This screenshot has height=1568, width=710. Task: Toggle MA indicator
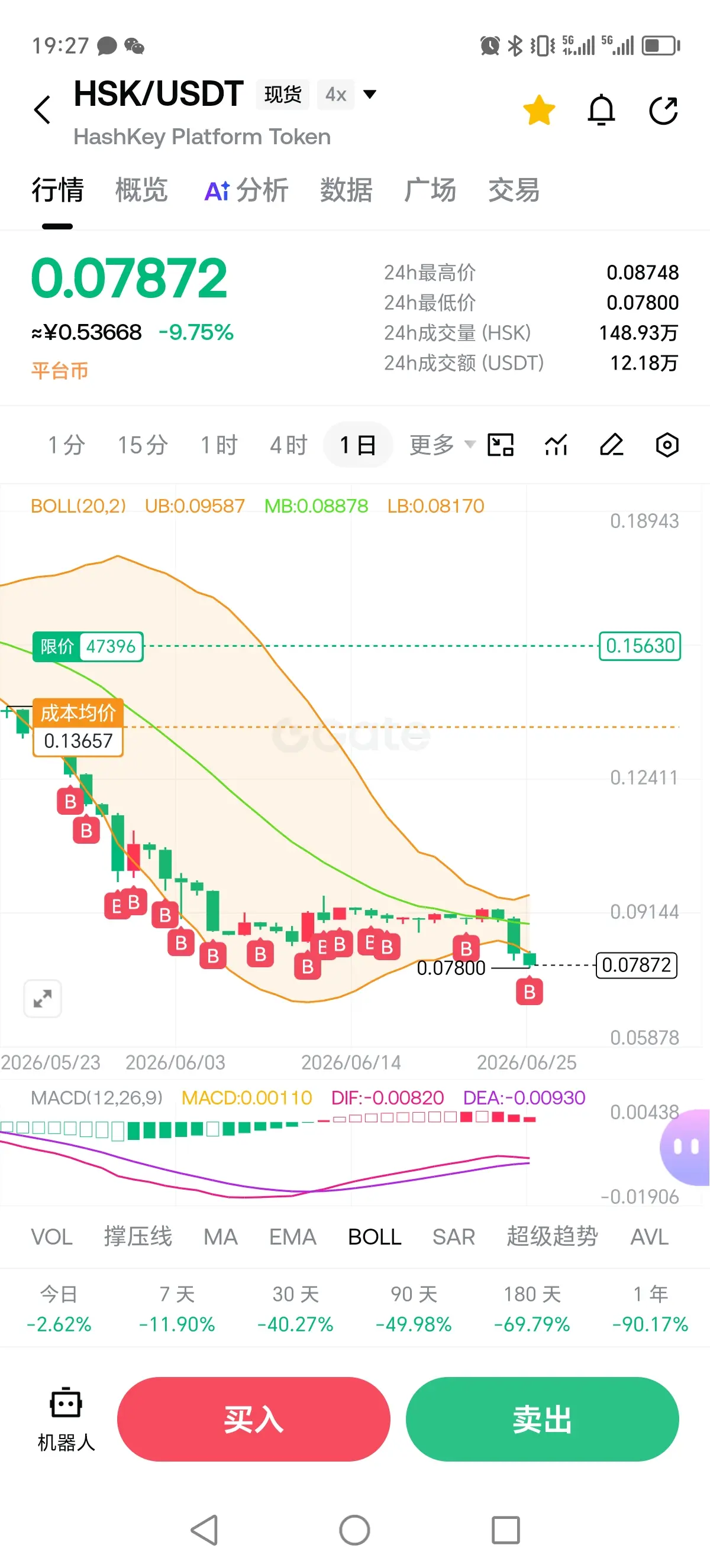[x=221, y=1237]
